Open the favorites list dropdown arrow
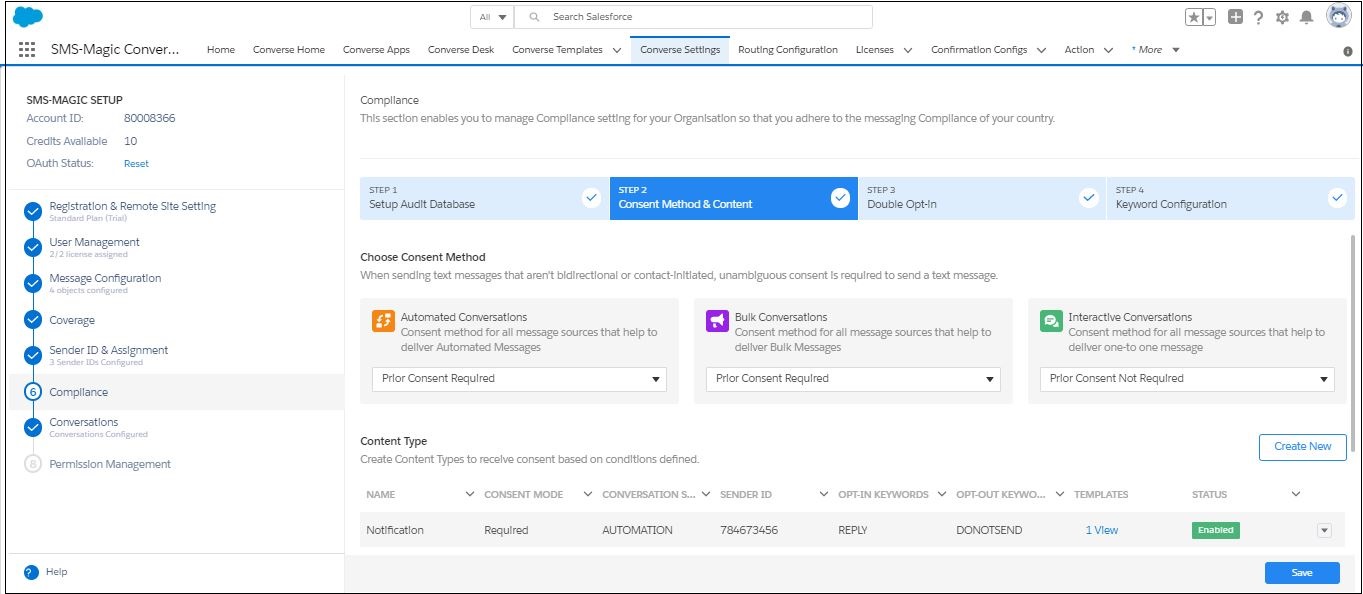This screenshot has height=594, width=1363. [1209, 17]
